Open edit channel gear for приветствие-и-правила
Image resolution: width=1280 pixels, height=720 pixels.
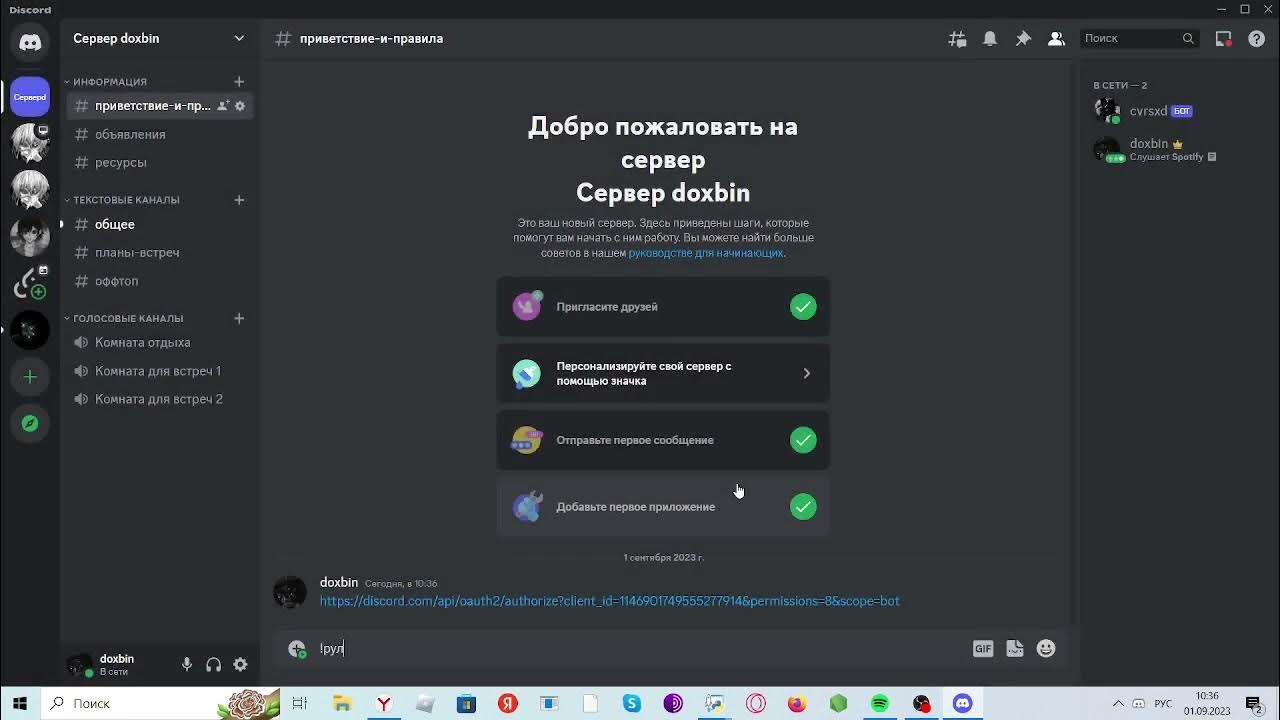[x=240, y=106]
